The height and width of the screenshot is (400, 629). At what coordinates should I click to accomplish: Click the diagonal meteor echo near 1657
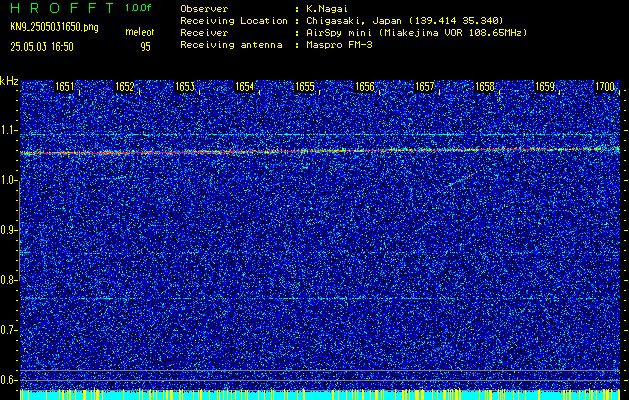point(460,179)
